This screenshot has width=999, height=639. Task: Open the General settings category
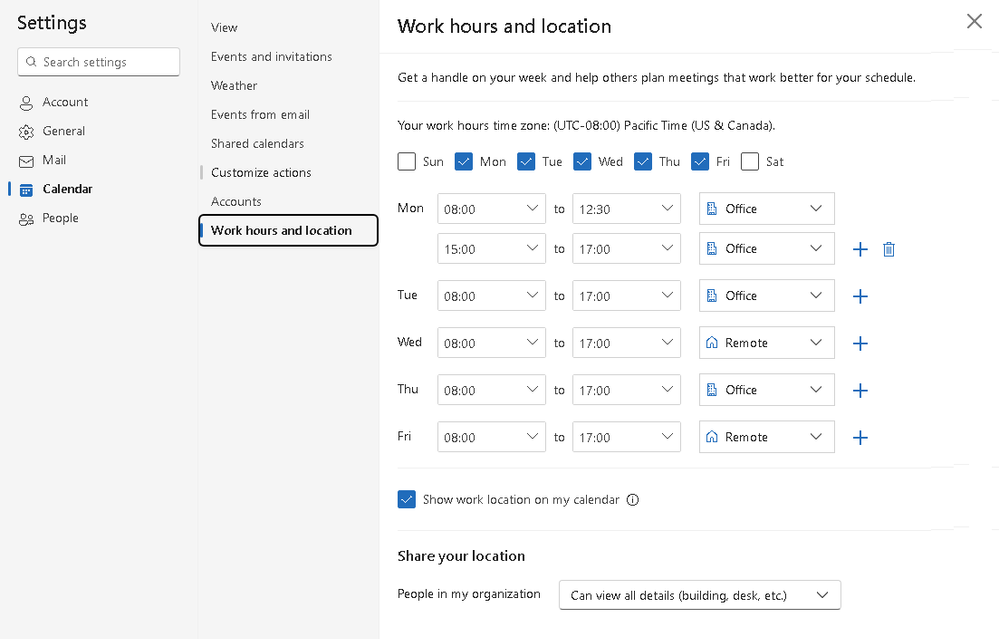tap(63, 131)
